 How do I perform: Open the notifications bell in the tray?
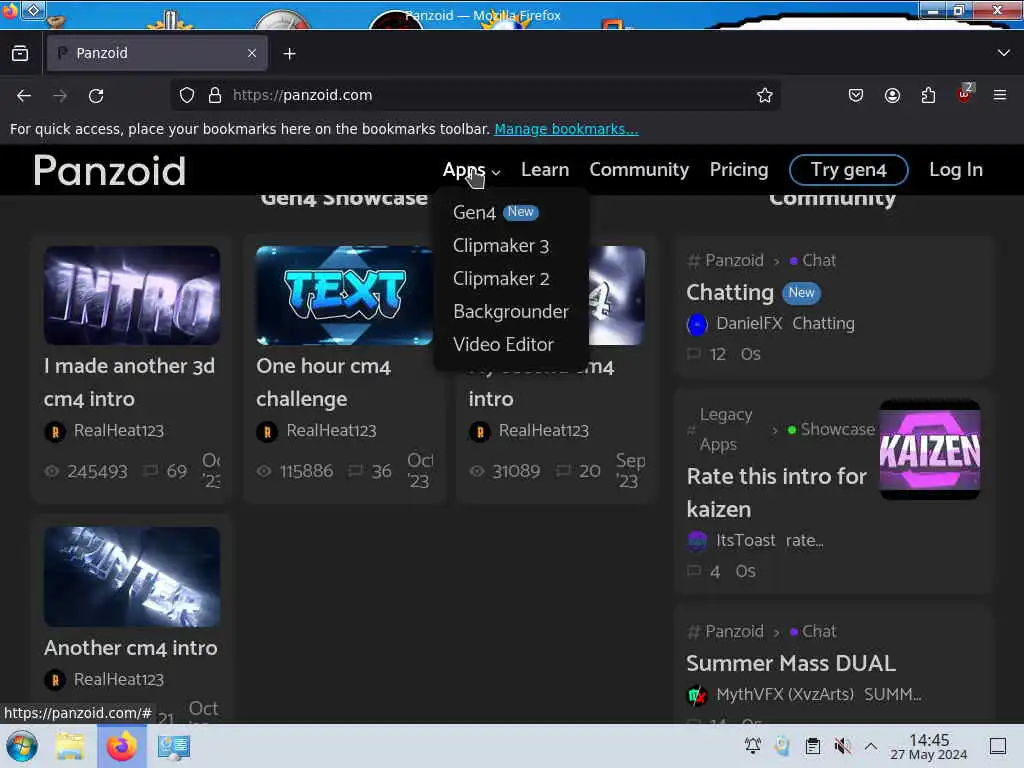point(752,746)
